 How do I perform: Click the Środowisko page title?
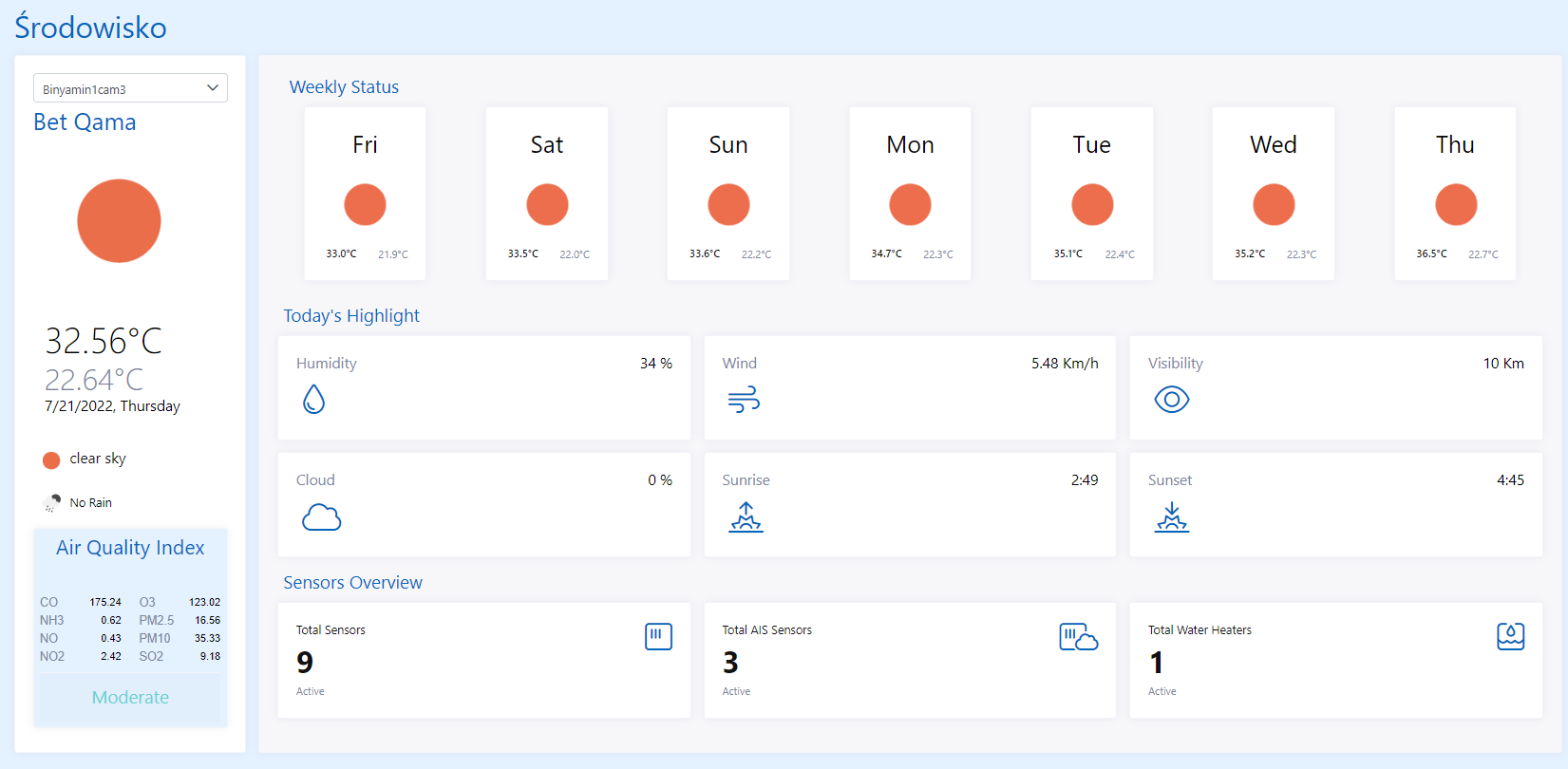click(91, 28)
